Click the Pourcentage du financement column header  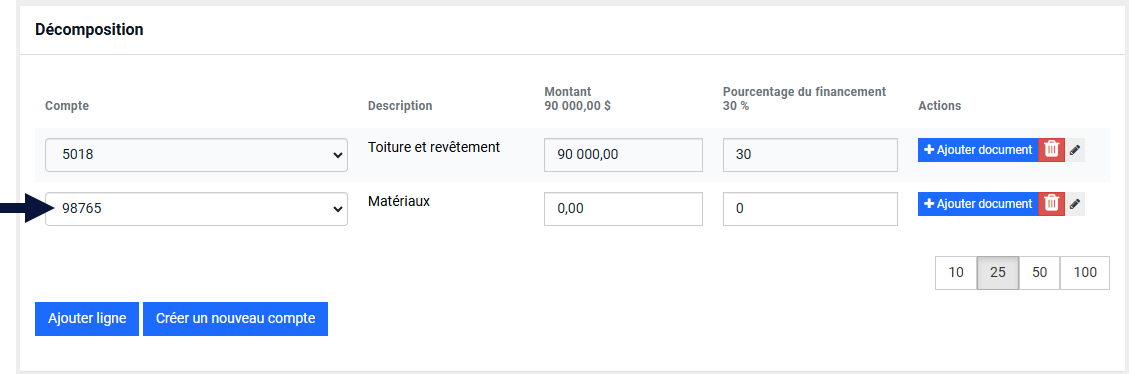coord(804,92)
